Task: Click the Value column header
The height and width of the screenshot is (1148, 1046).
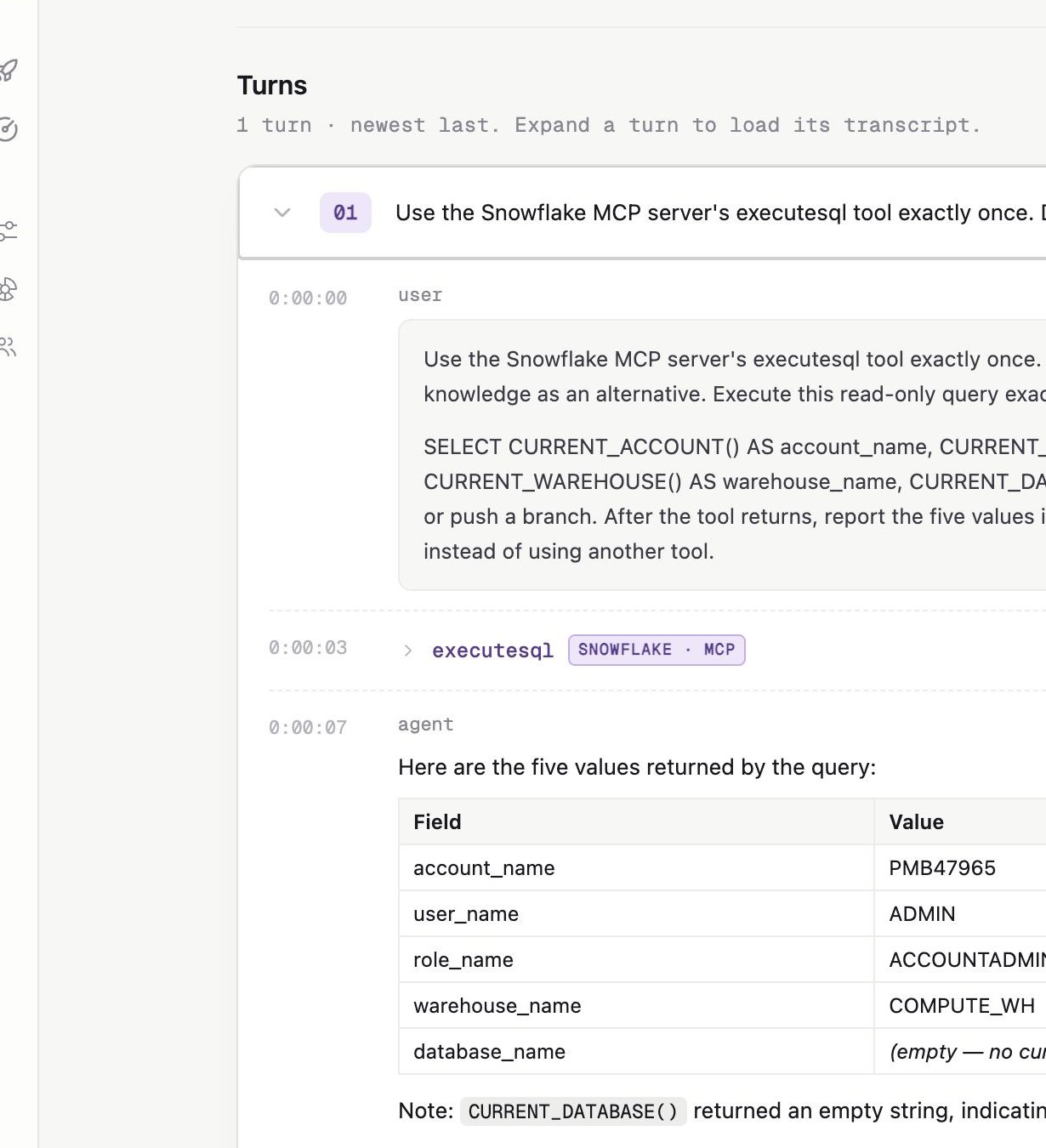Action: pos(960,822)
